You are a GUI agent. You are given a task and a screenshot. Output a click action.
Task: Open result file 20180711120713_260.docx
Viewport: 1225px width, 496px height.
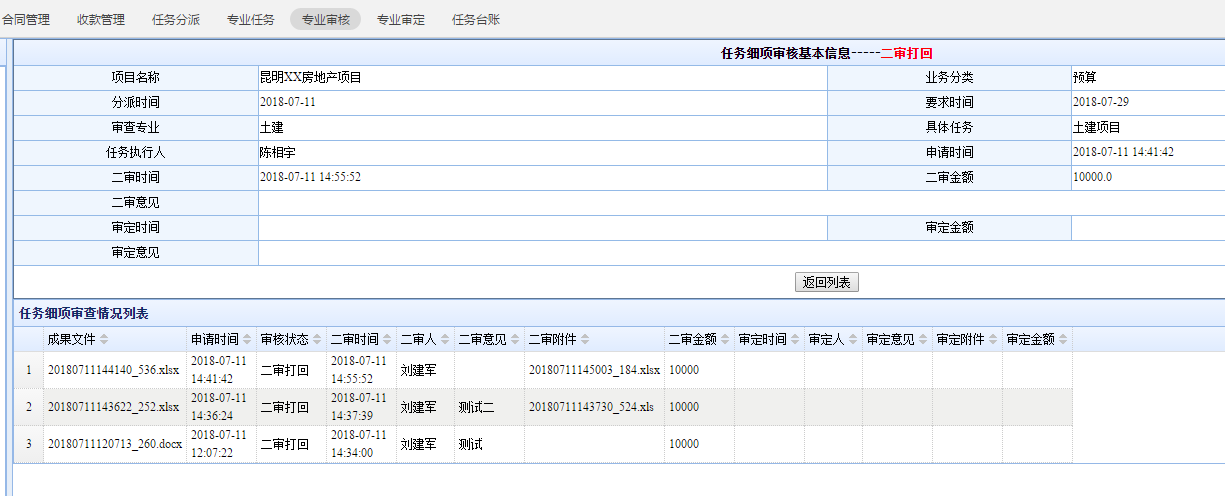click(115, 444)
